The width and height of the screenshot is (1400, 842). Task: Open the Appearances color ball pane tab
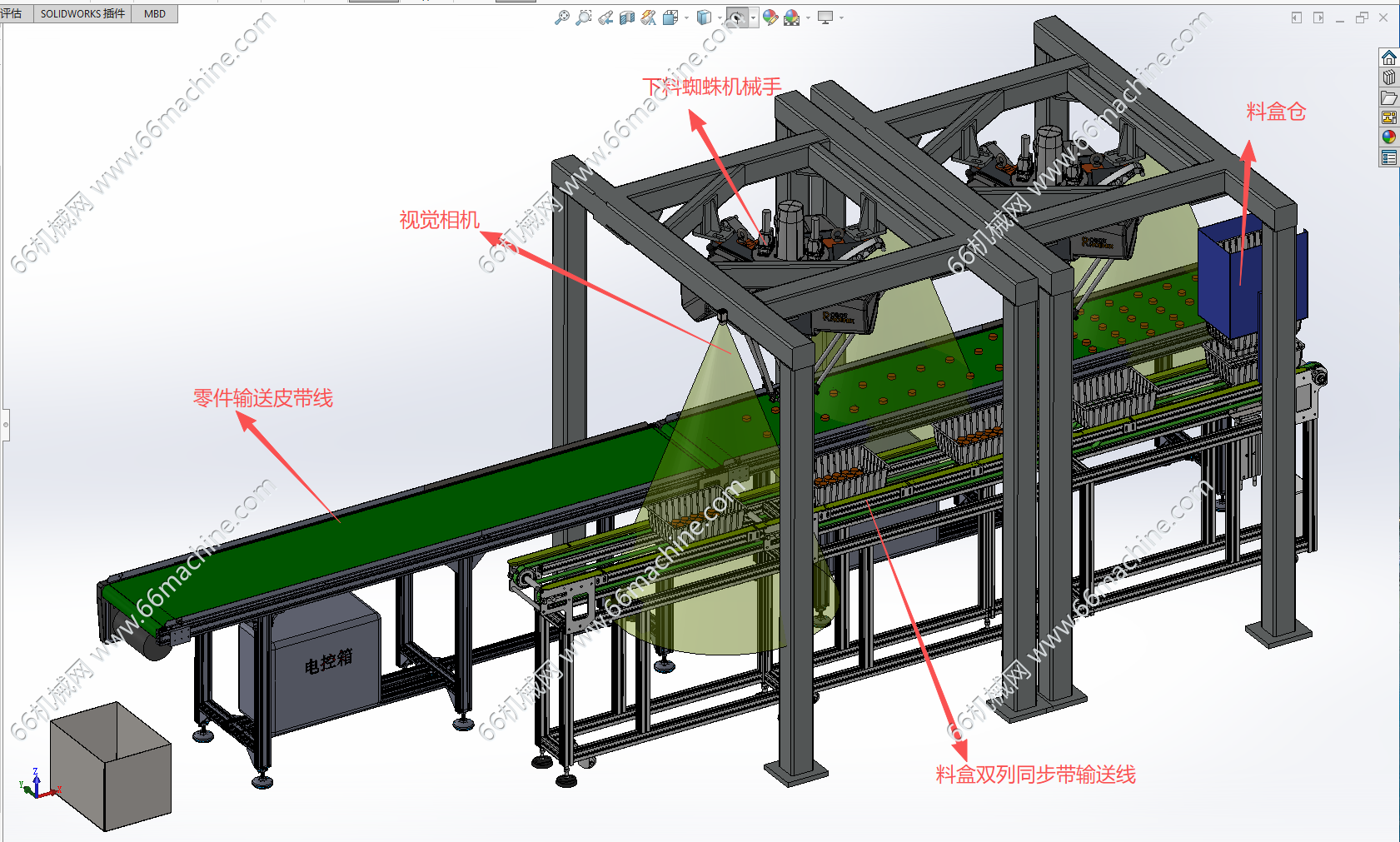pos(1388,137)
